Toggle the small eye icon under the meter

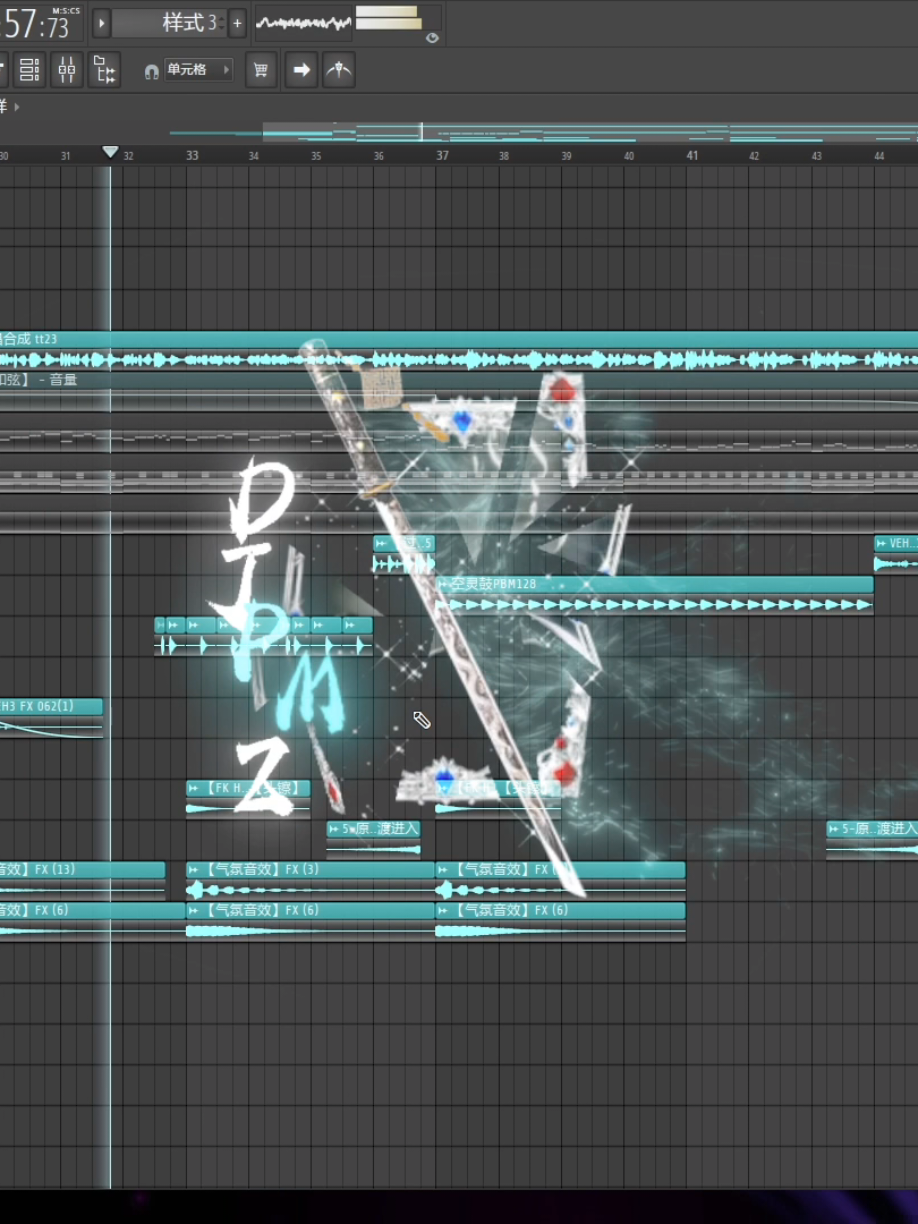[x=432, y=38]
